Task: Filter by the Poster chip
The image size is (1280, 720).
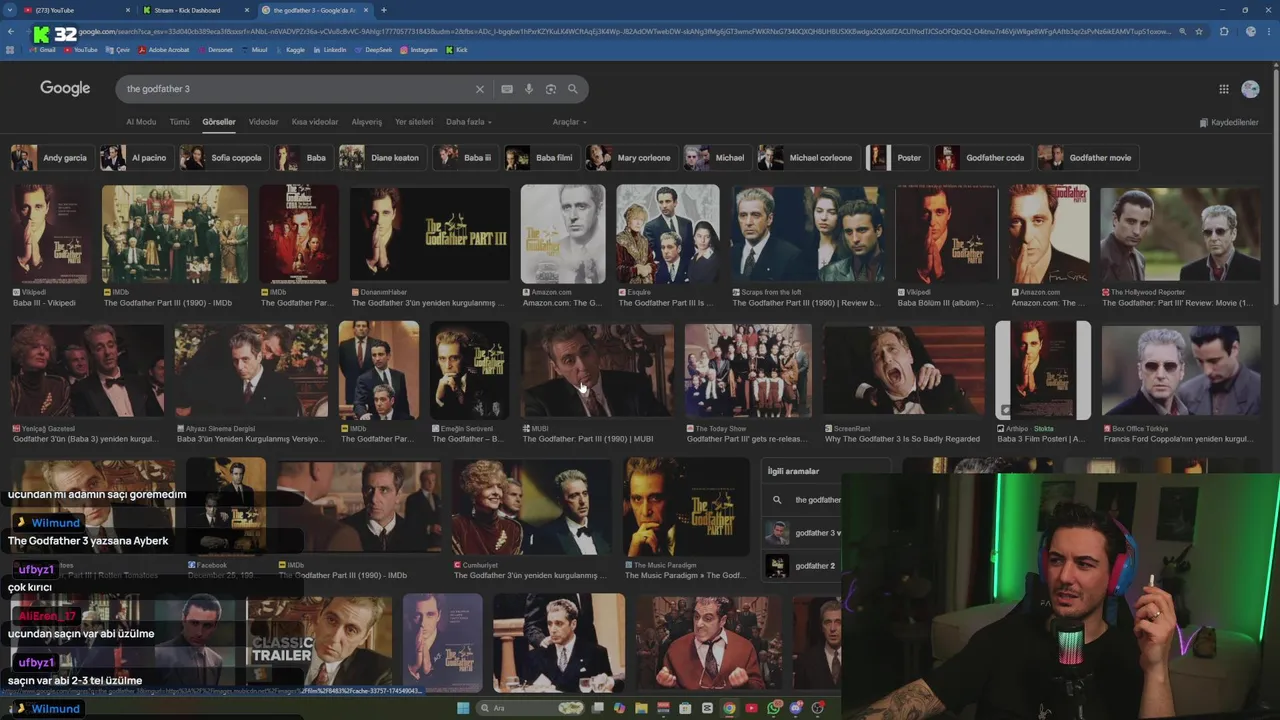Action: [x=896, y=158]
